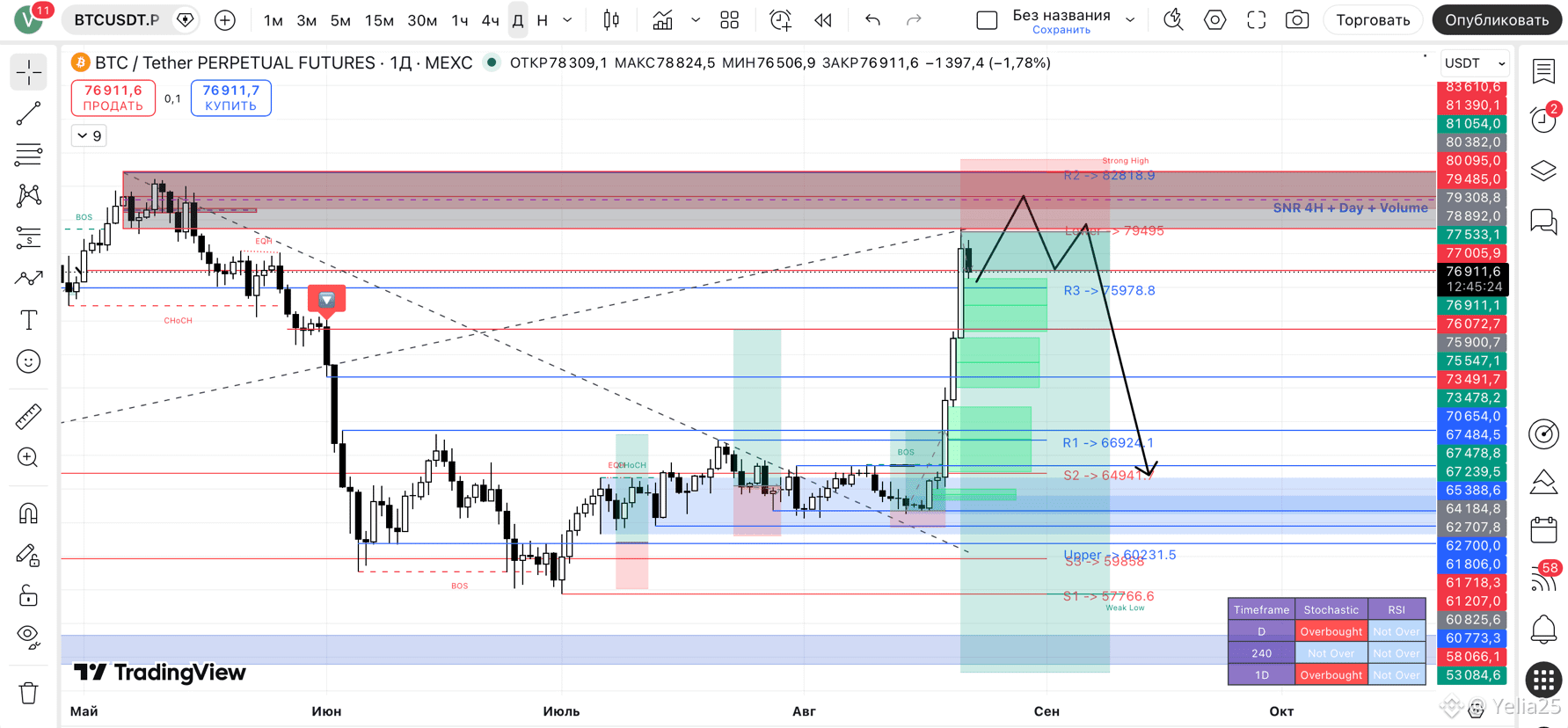
Task: Switch to the 1ч timeframe
Action: pyautogui.click(x=459, y=19)
